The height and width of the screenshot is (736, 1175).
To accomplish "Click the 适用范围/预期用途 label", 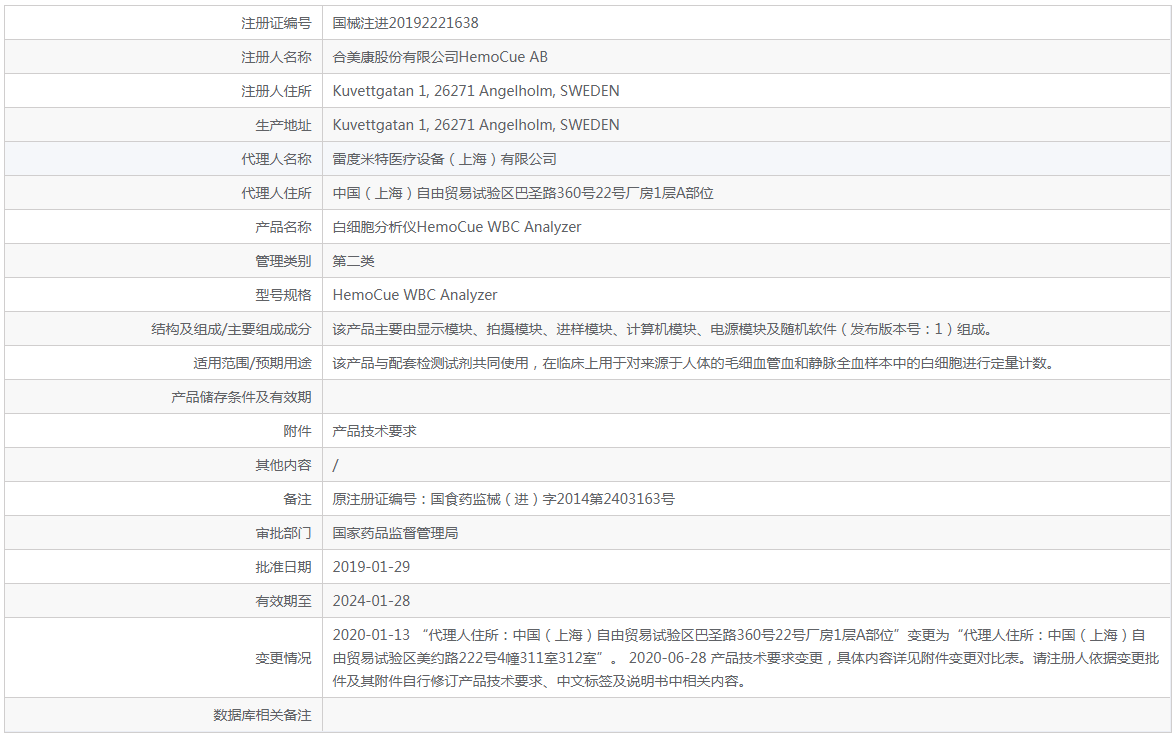I will click(252, 364).
